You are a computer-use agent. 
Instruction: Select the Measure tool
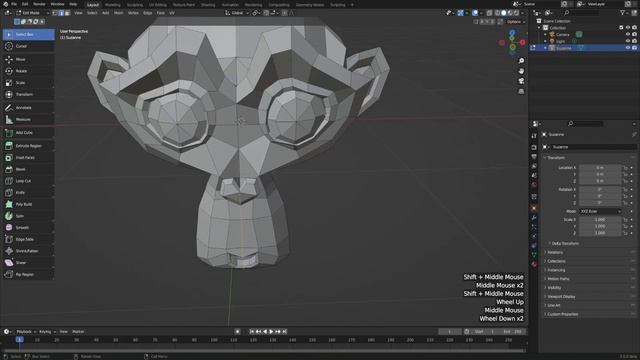tap(28, 120)
